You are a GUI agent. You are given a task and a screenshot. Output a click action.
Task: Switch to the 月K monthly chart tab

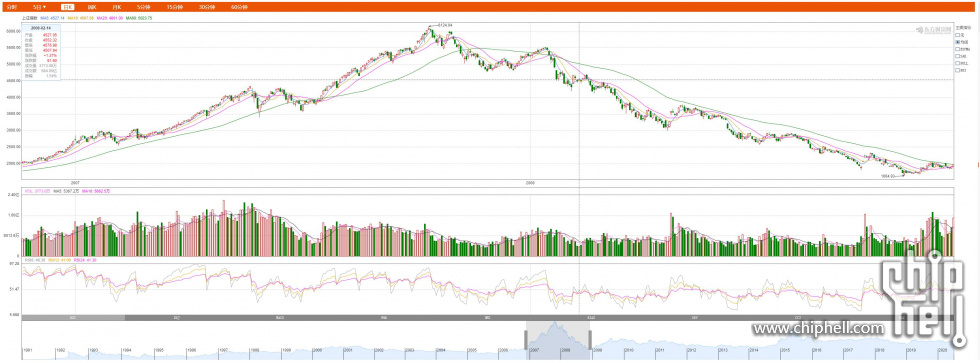click(117, 7)
